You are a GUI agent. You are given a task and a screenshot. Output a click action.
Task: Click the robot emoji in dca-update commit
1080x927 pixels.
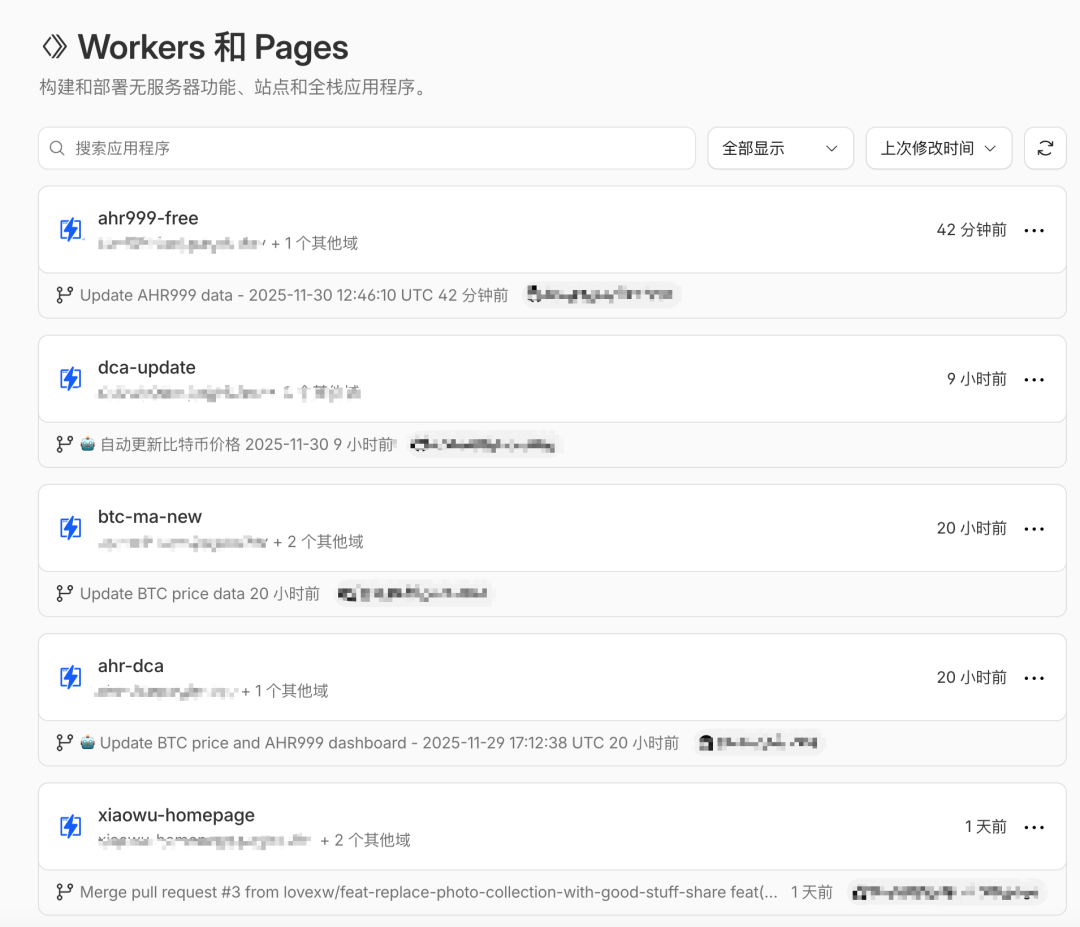point(87,444)
